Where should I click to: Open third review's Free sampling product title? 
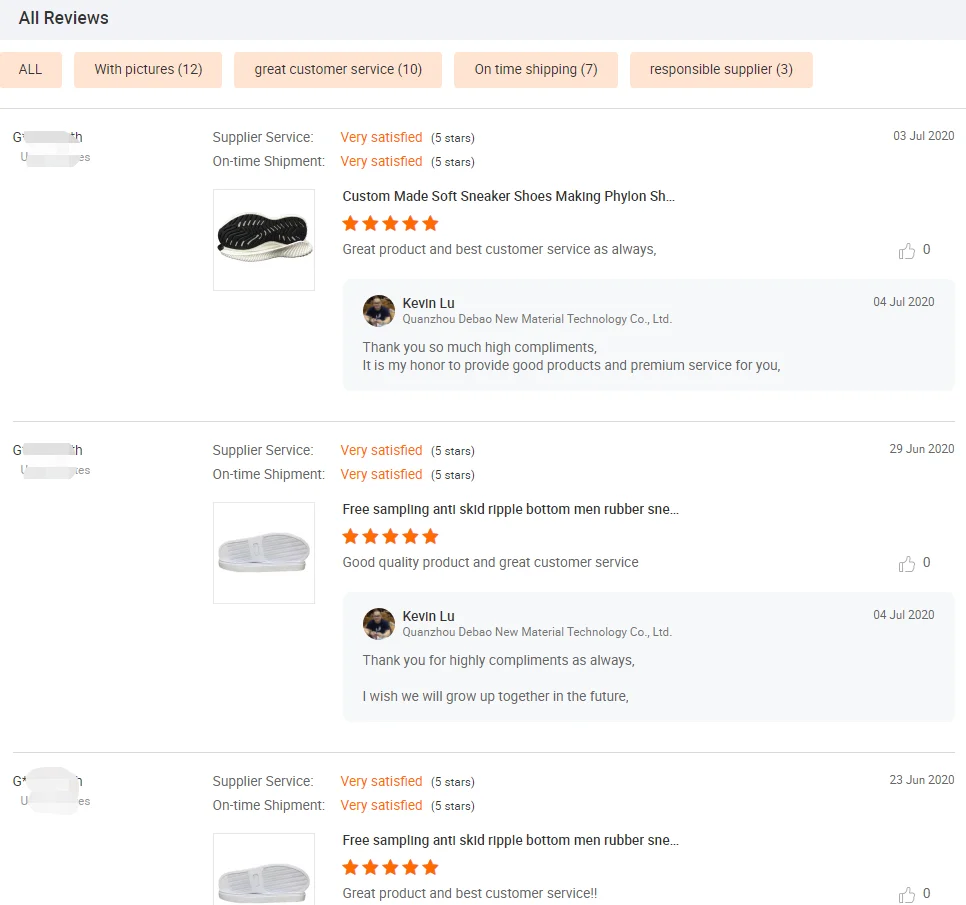510,840
